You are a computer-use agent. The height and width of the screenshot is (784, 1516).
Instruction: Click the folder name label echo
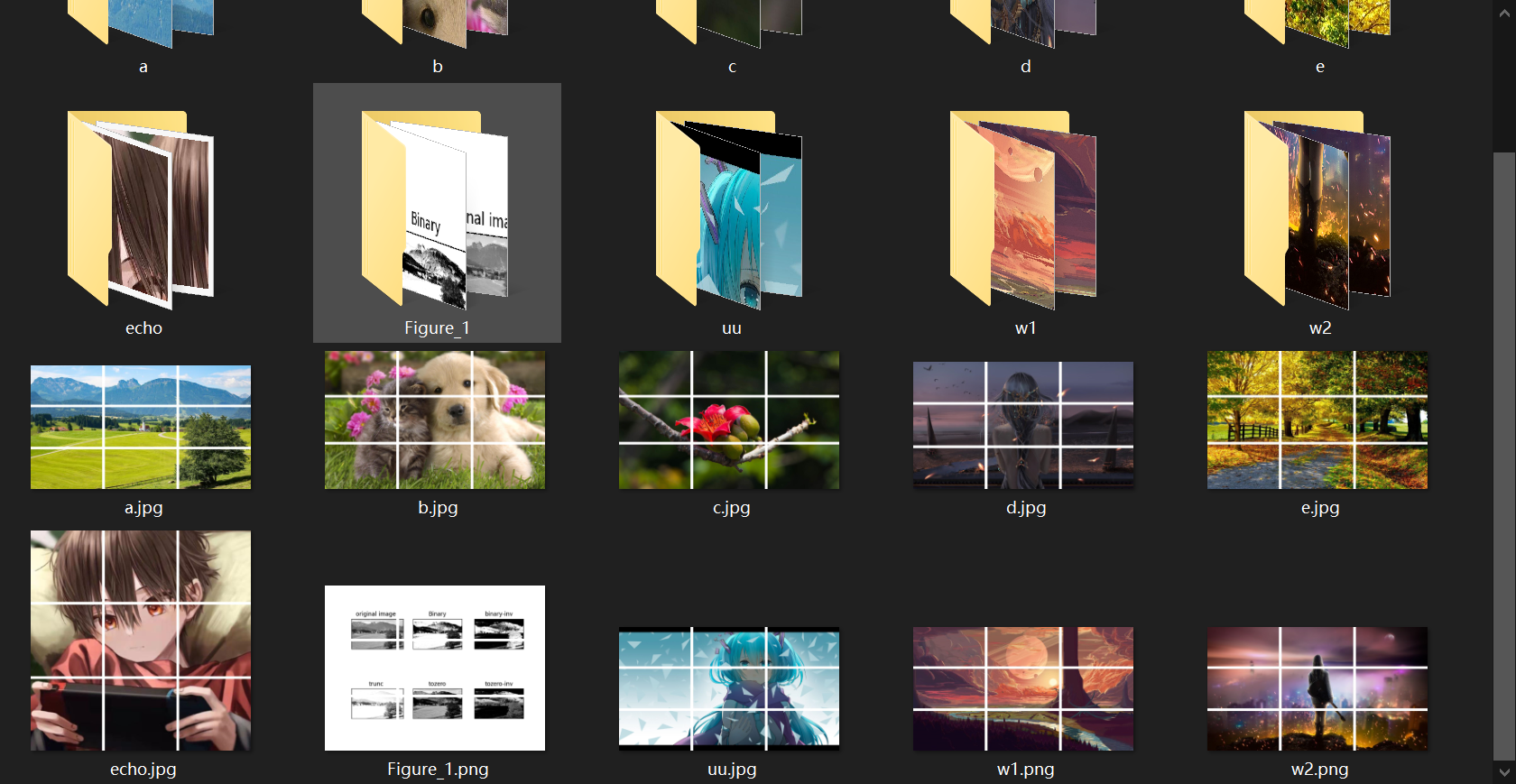tap(143, 328)
